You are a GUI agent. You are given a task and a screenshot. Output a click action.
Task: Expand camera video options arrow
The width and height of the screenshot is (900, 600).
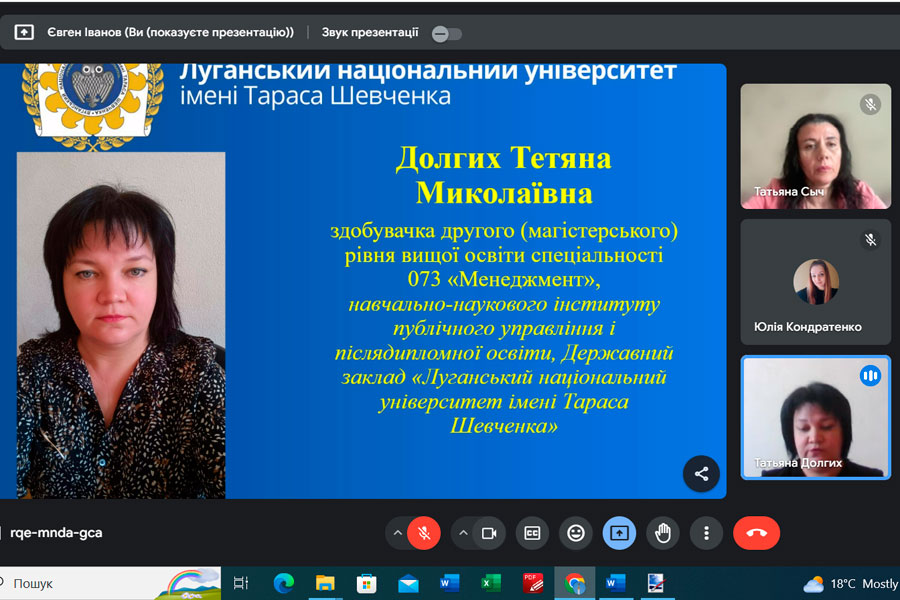[x=463, y=533]
